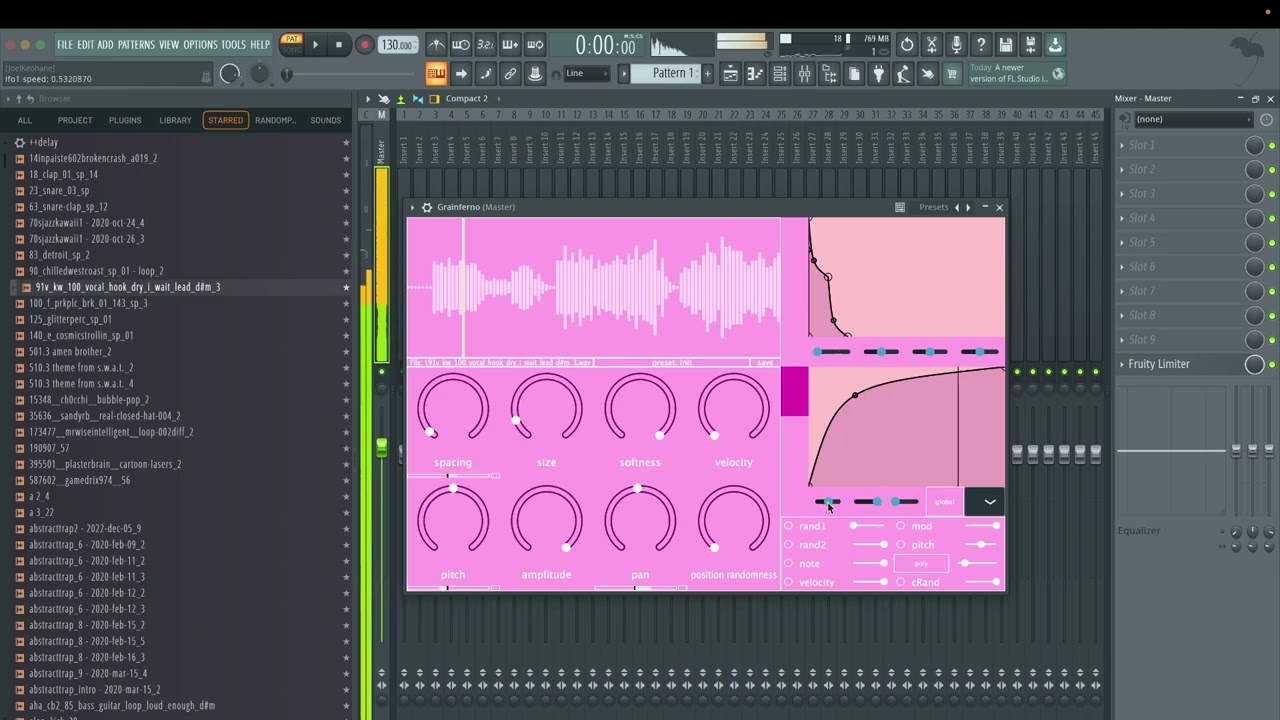Screen dimensions: 1280x720
Task: Click the spacing knob
Action: [453, 408]
